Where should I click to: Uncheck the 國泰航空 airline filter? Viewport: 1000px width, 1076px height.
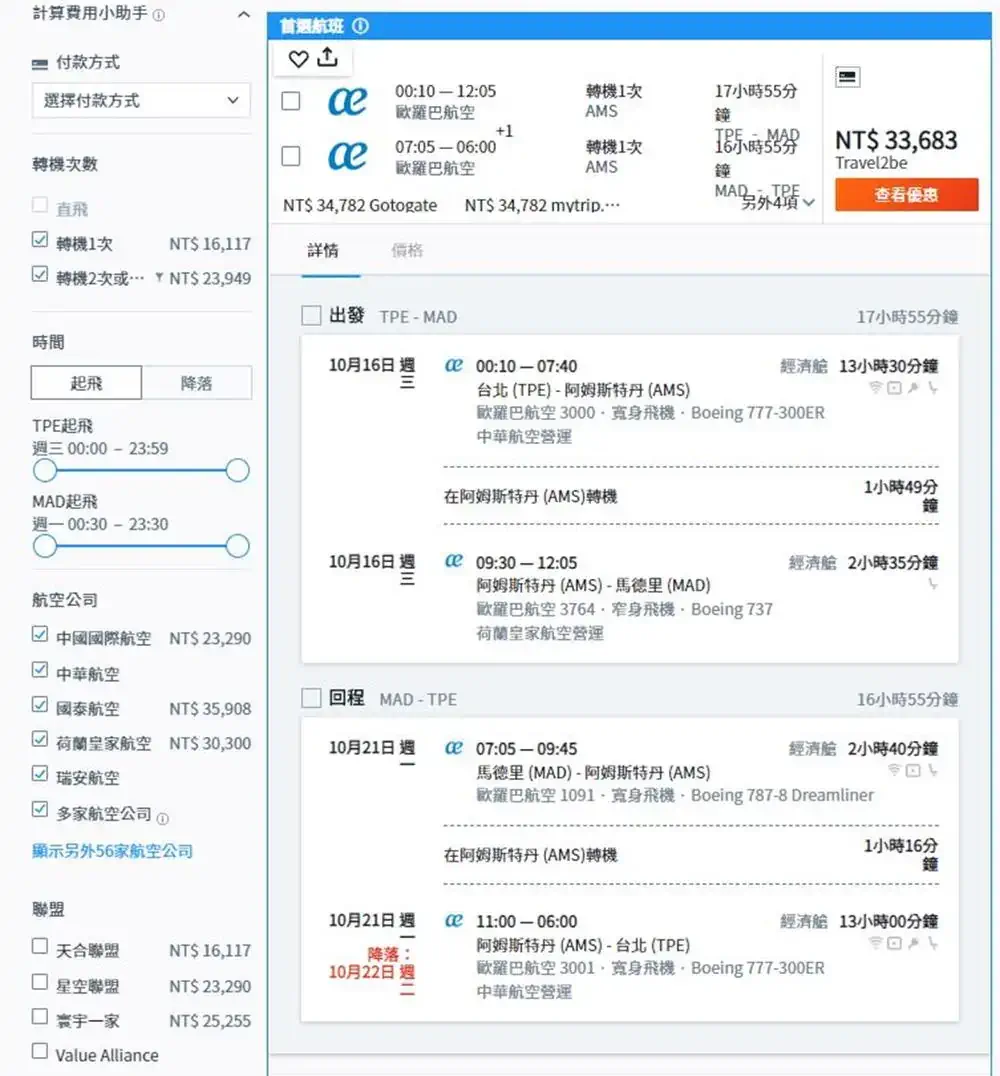point(40,705)
